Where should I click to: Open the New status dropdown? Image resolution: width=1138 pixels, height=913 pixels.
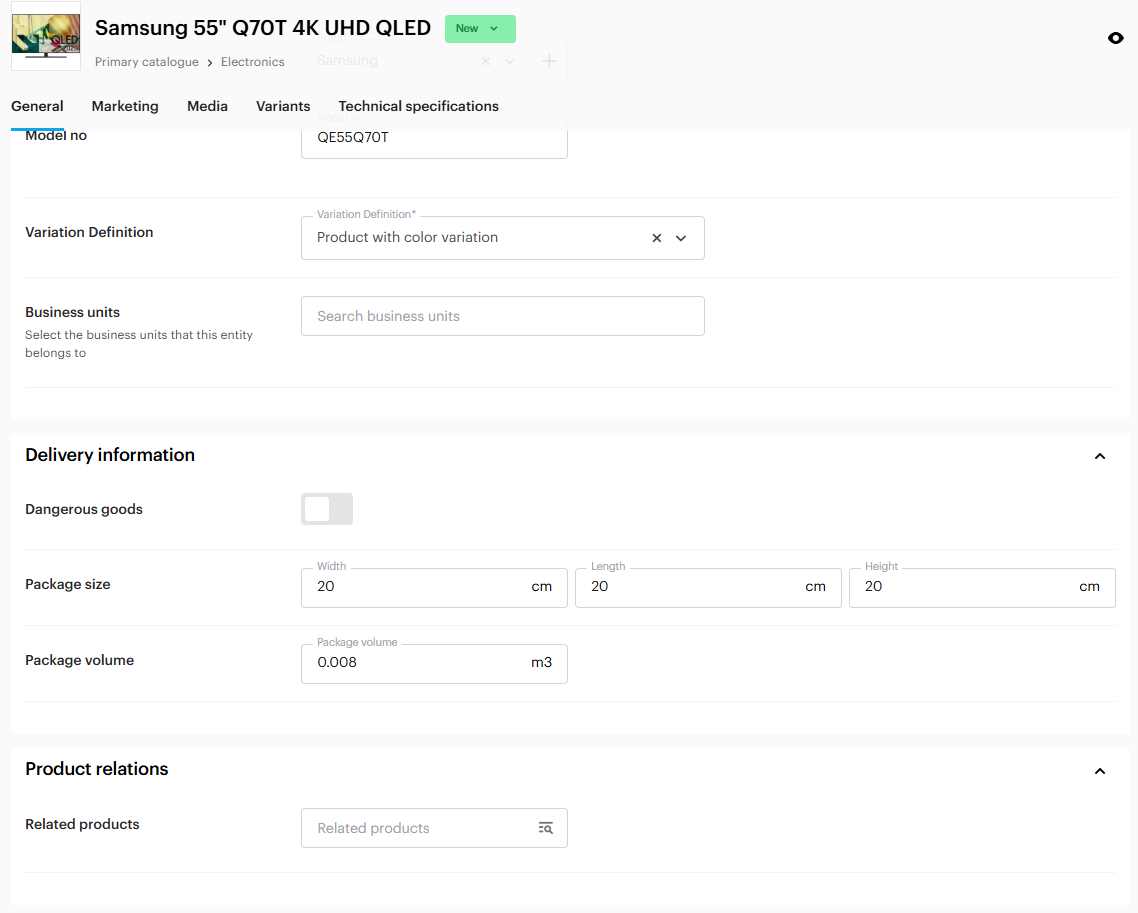coord(480,29)
